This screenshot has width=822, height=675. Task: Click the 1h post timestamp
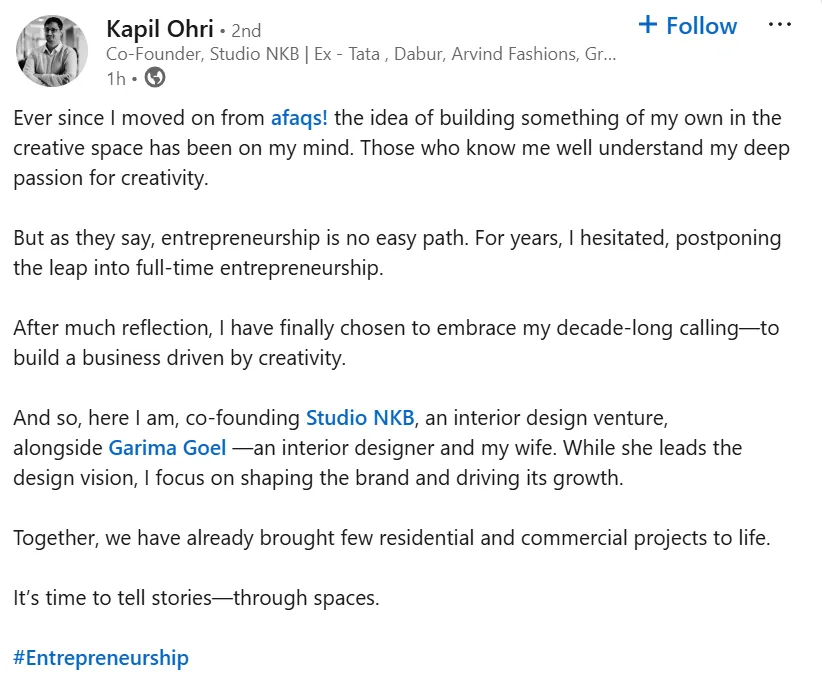[116, 79]
